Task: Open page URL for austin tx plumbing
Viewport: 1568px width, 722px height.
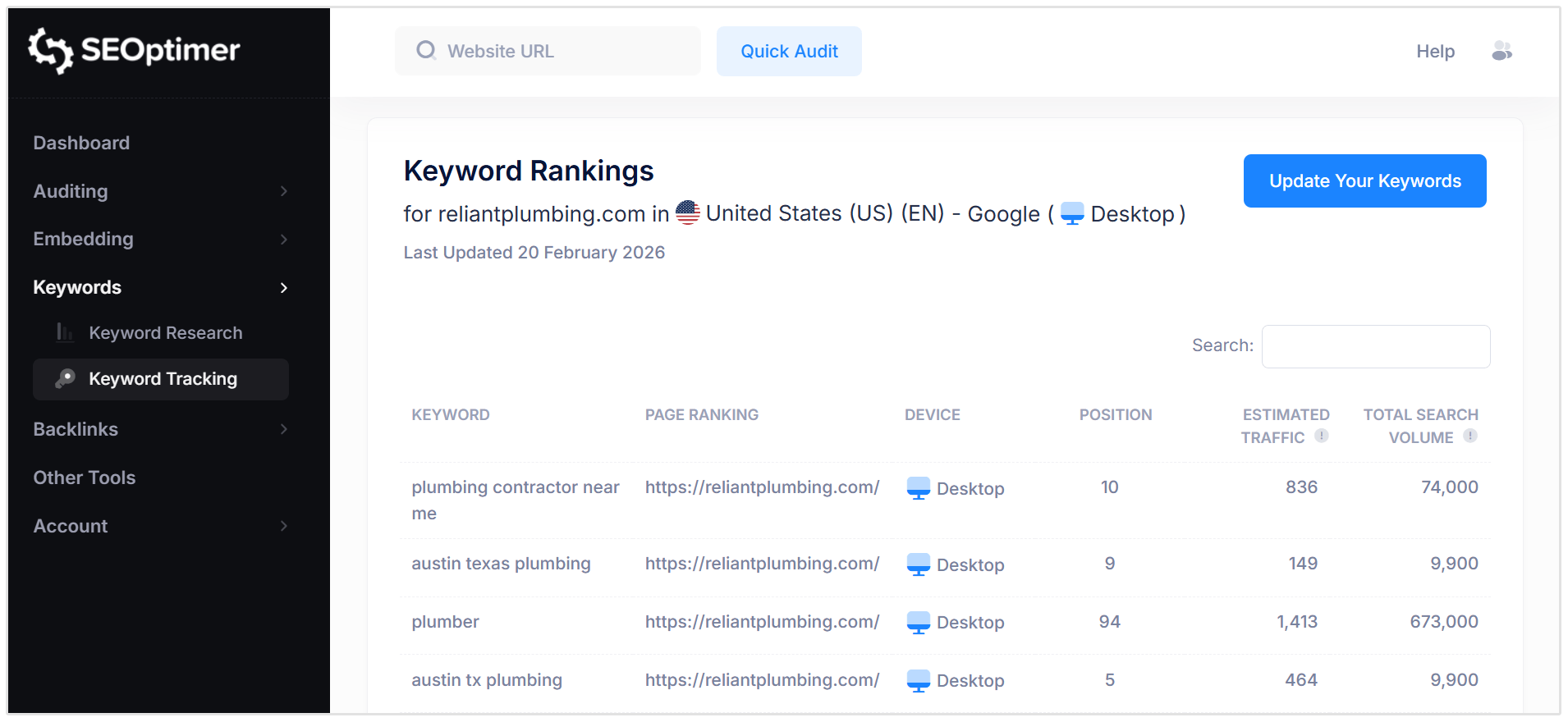Action: 762,680
